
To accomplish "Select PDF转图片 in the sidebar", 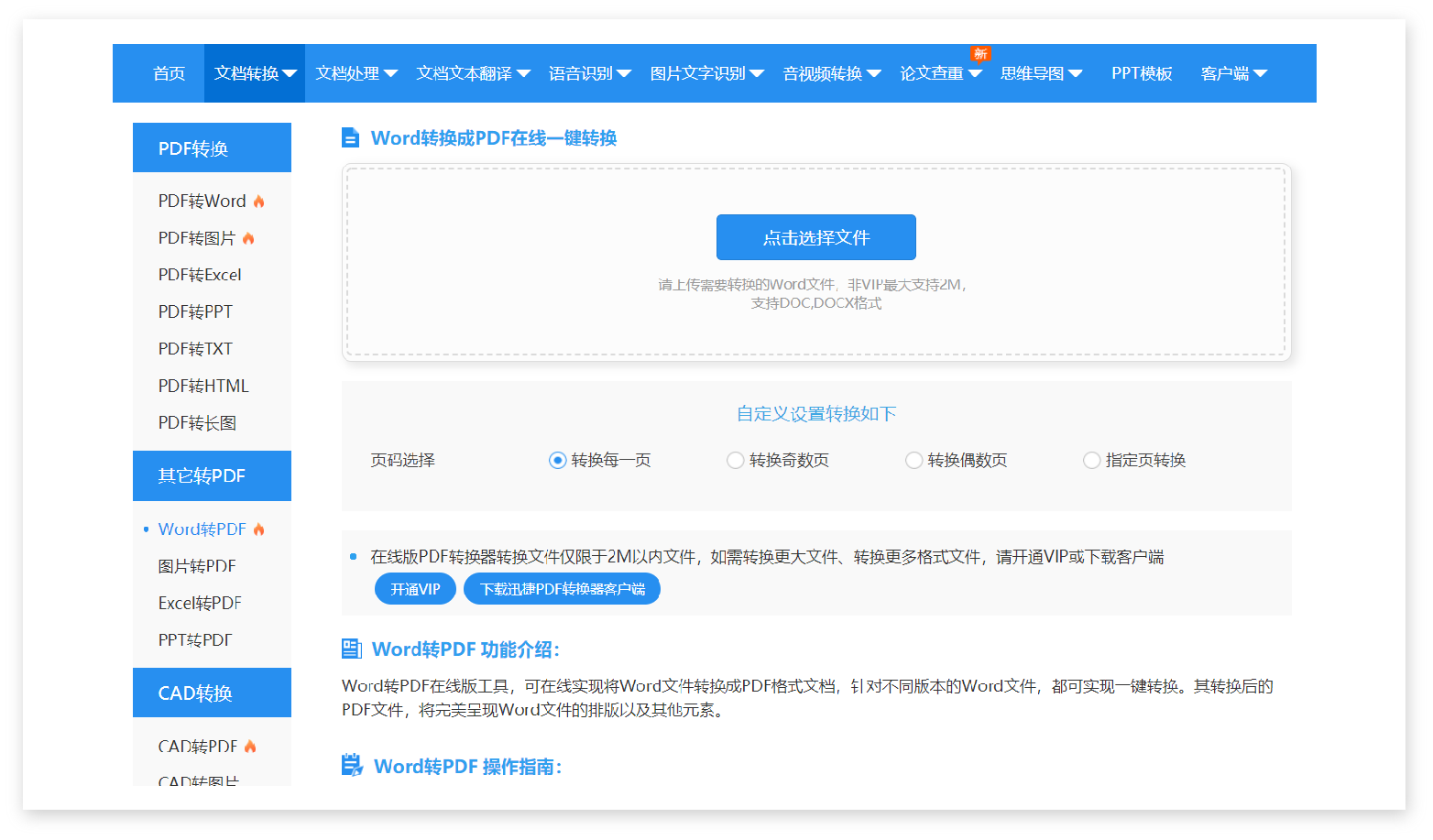I will (197, 238).
